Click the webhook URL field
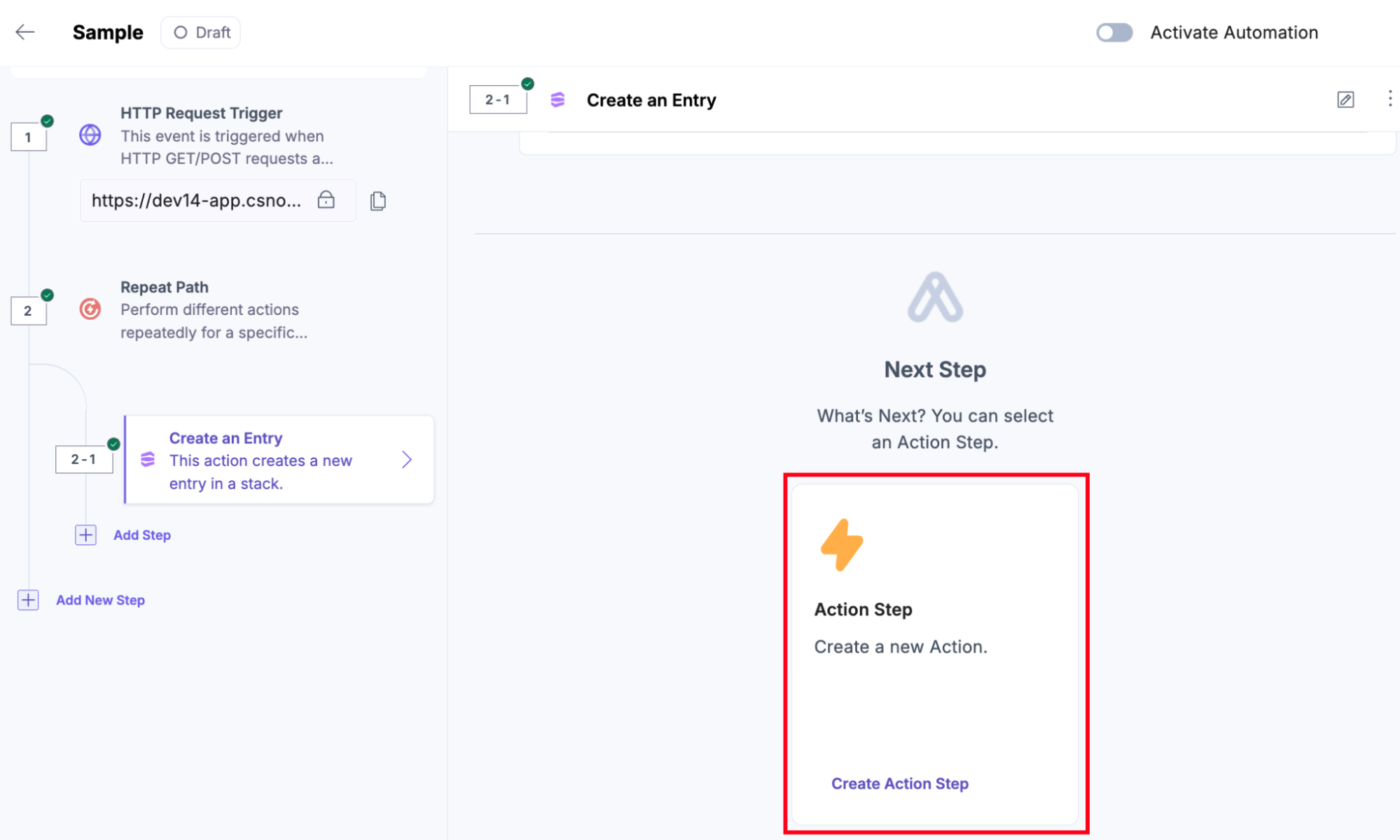 pyautogui.click(x=218, y=201)
